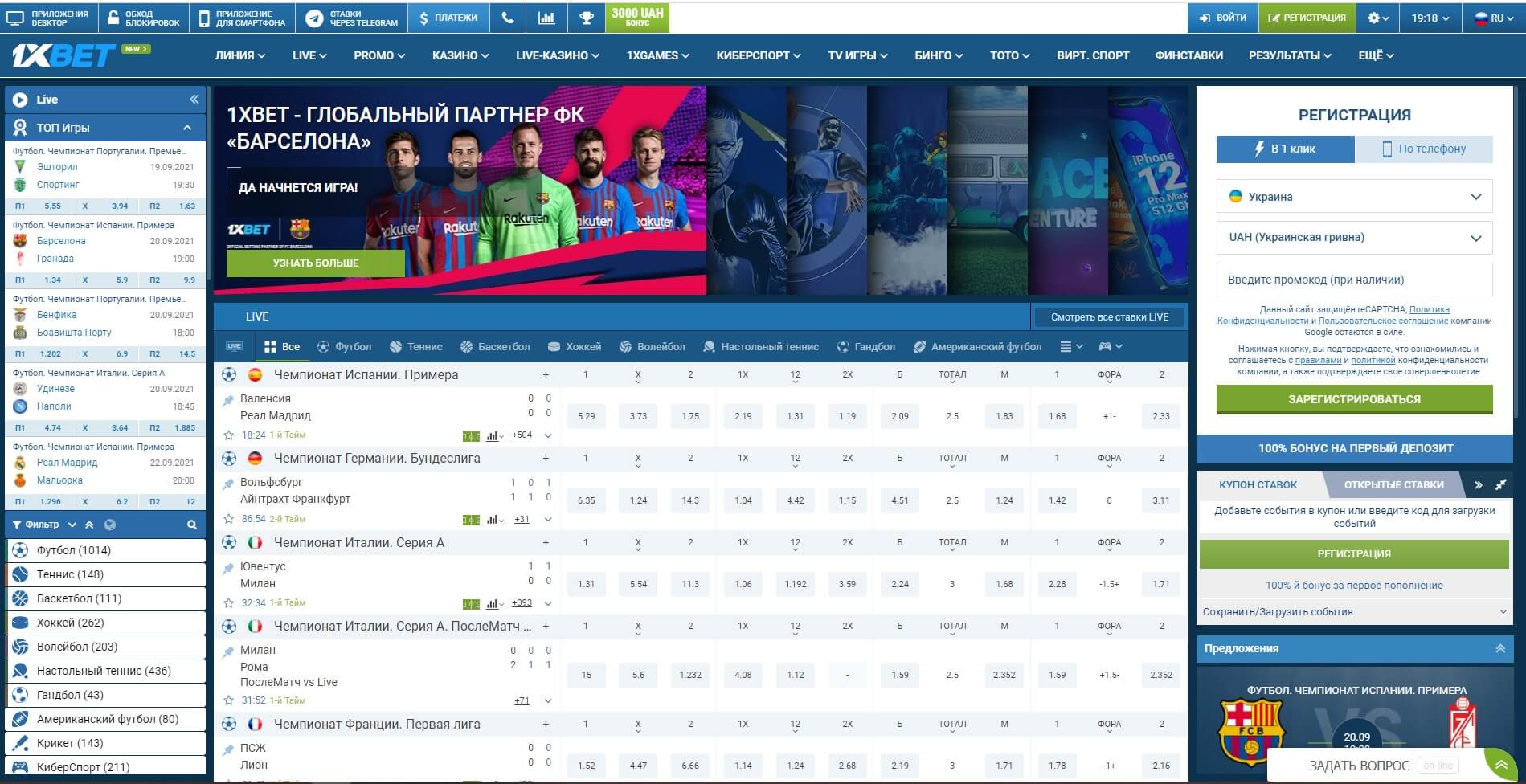The image size is (1526, 784).
Task: Click the LIVE stream icon in the sports filter bar
Action: pos(235,346)
